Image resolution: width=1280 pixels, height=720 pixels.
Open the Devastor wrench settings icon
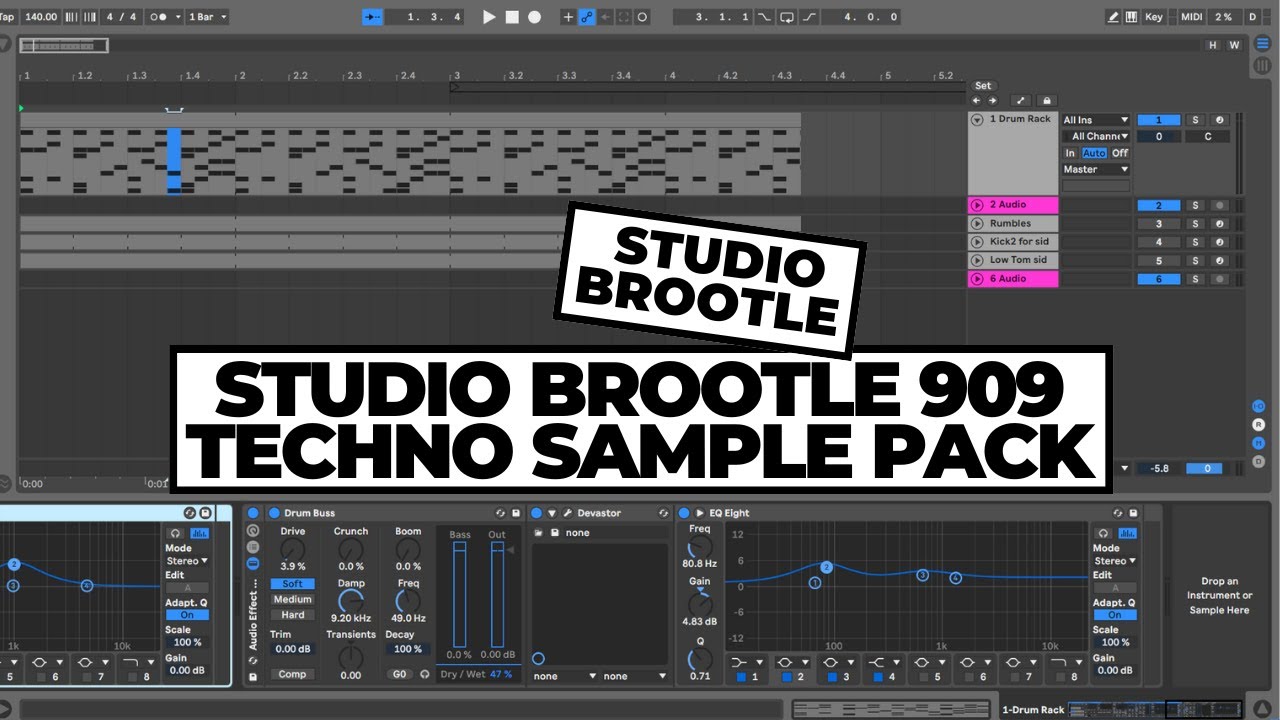pyautogui.click(x=567, y=513)
